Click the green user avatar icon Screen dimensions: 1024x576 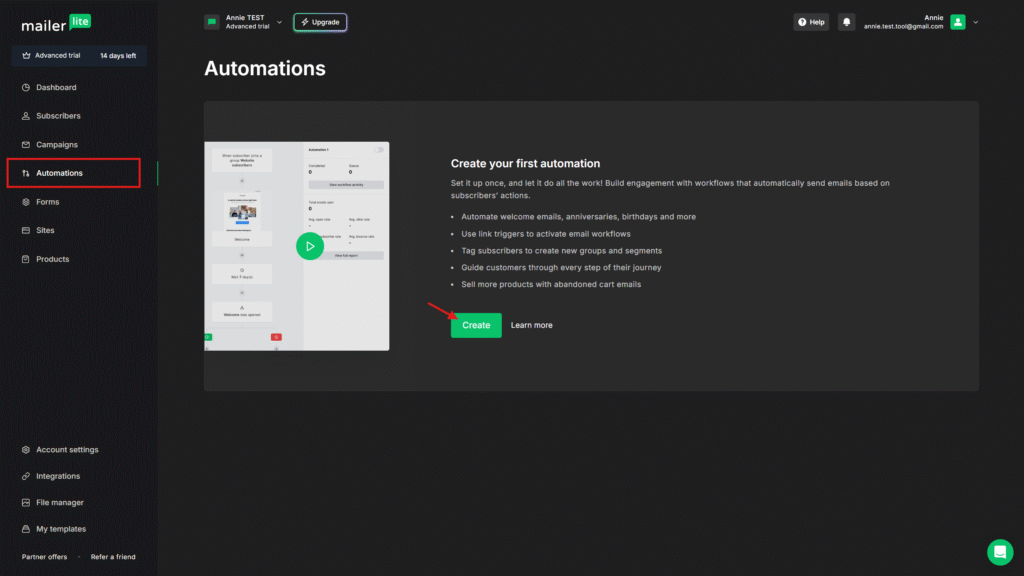(x=958, y=22)
